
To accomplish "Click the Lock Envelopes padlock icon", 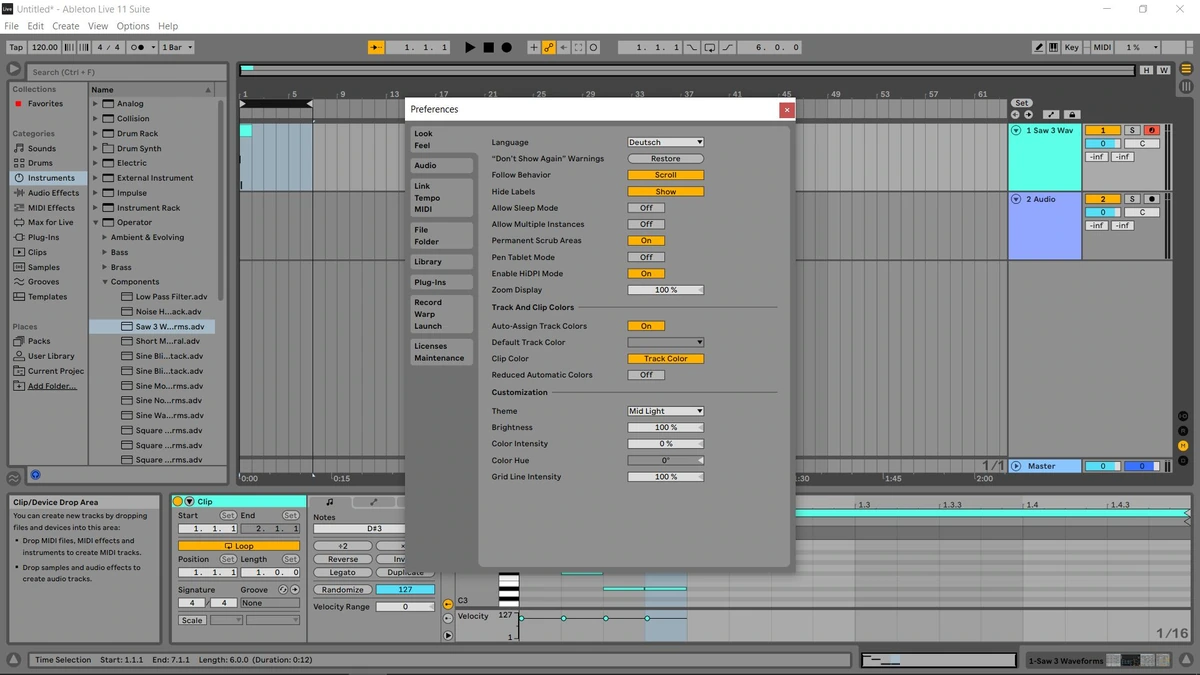I will 1072,115.
